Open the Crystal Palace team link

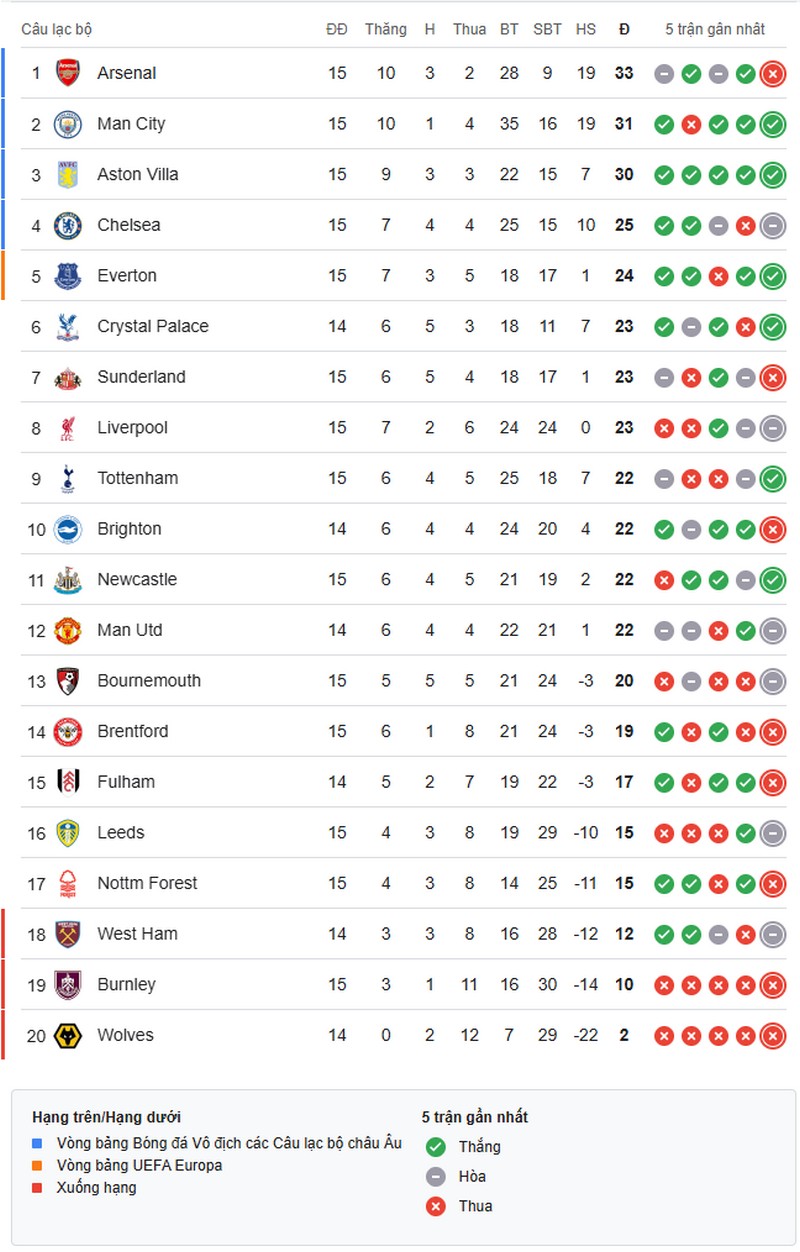pyautogui.click(x=153, y=326)
